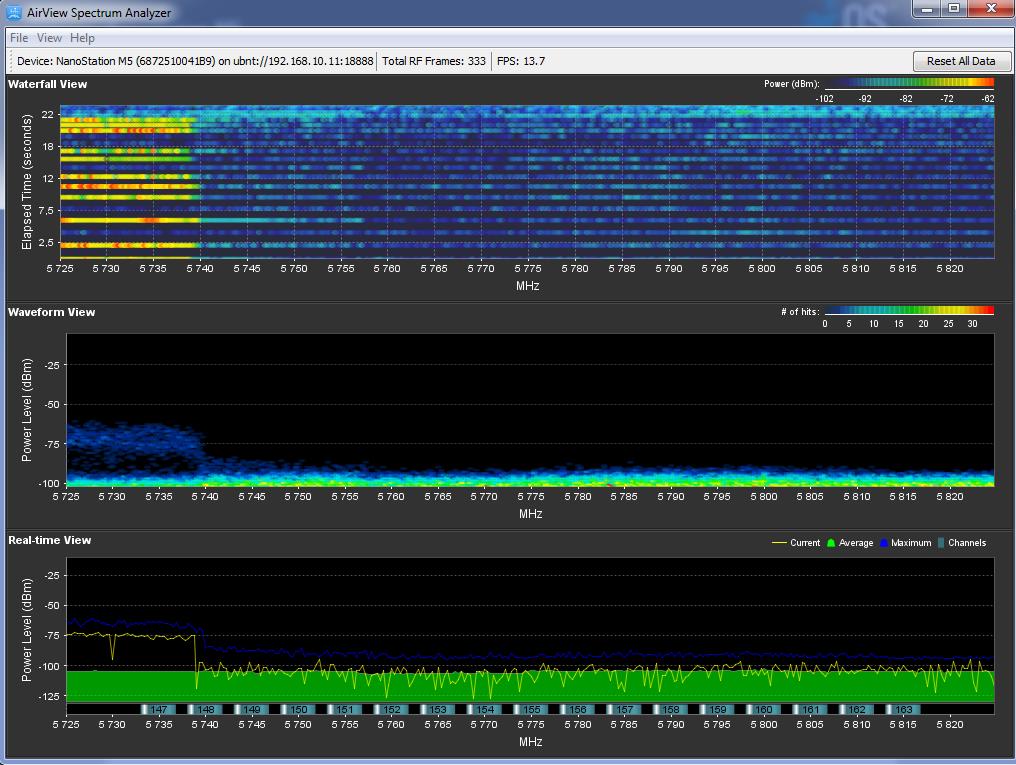Click the Channels legend icon
Screen dimensions: 1016x765
click(x=940, y=543)
